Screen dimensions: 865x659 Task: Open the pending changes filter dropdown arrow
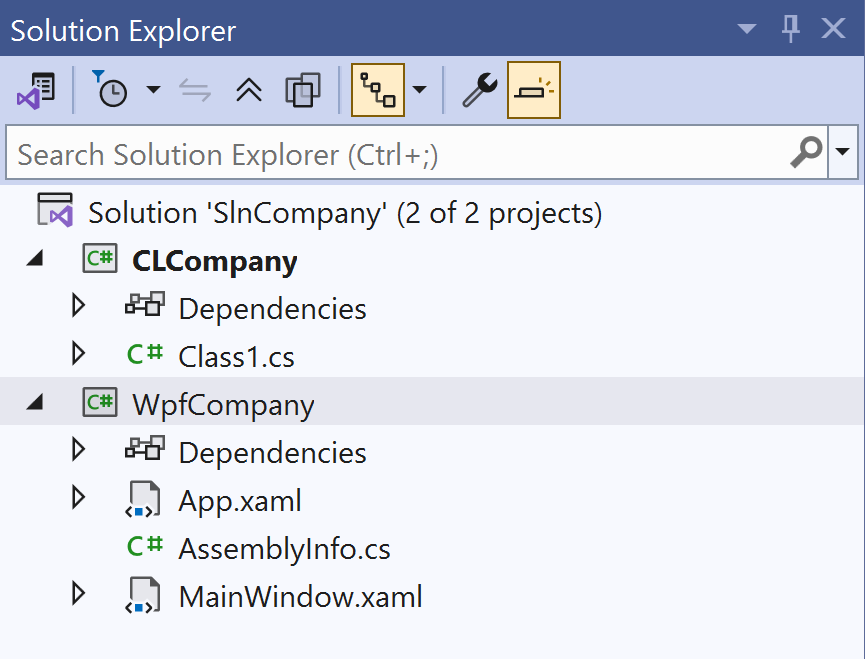click(153, 90)
